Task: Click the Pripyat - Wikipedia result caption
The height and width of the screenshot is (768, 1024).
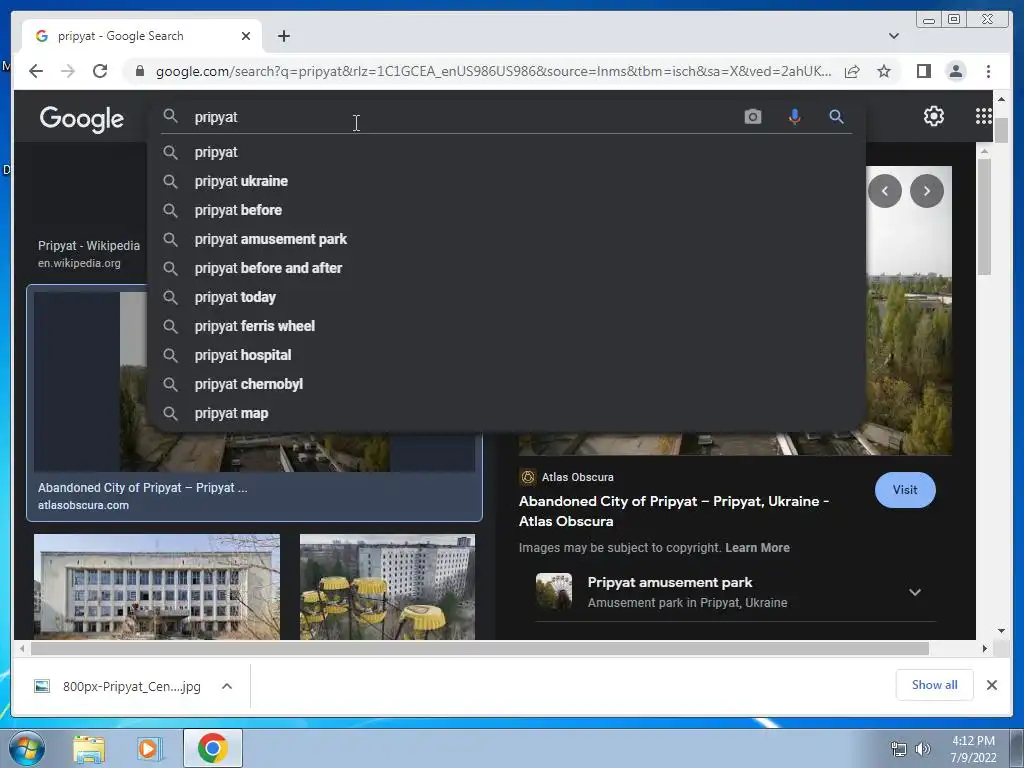Action: click(89, 246)
